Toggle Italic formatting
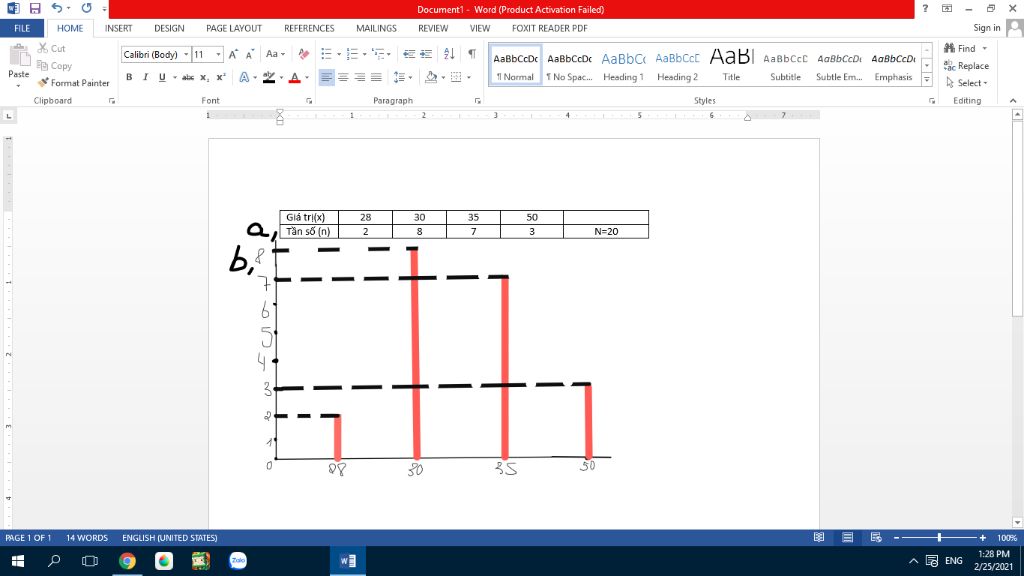1024x576 pixels. pos(145,77)
